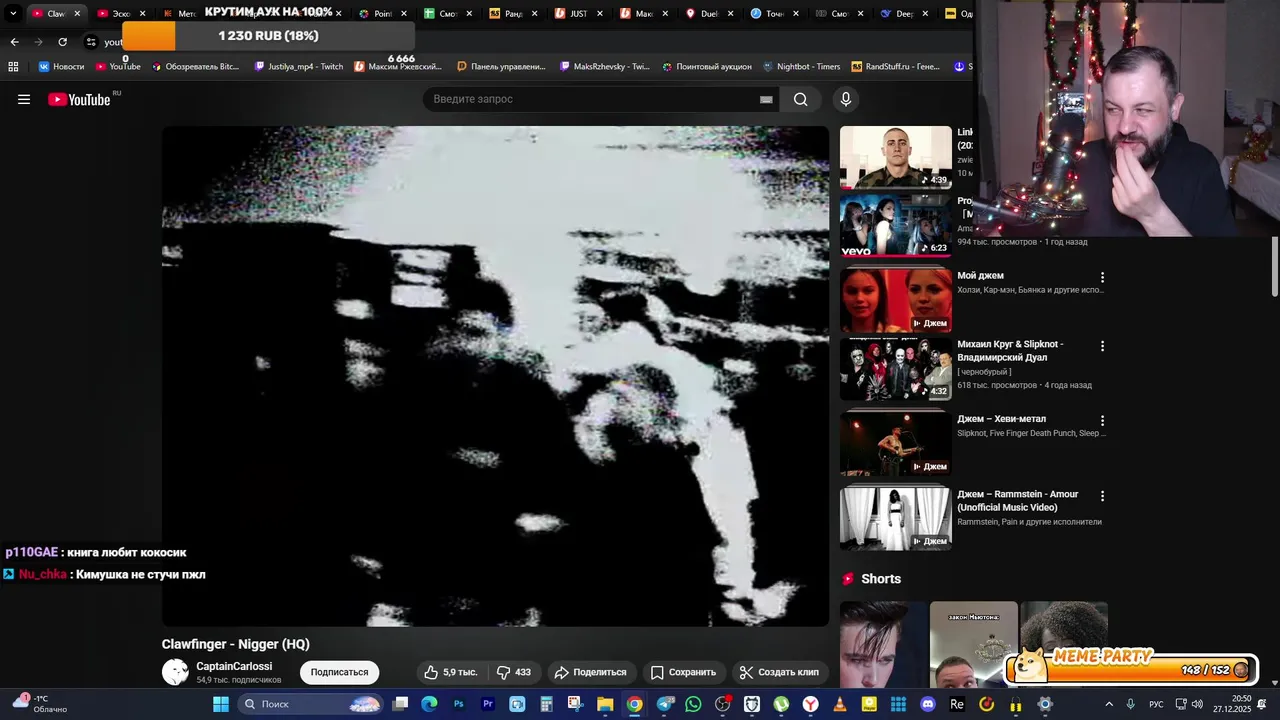Open WhatsApp from the taskbar
Image resolution: width=1280 pixels, height=720 pixels.
click(693, 704)
